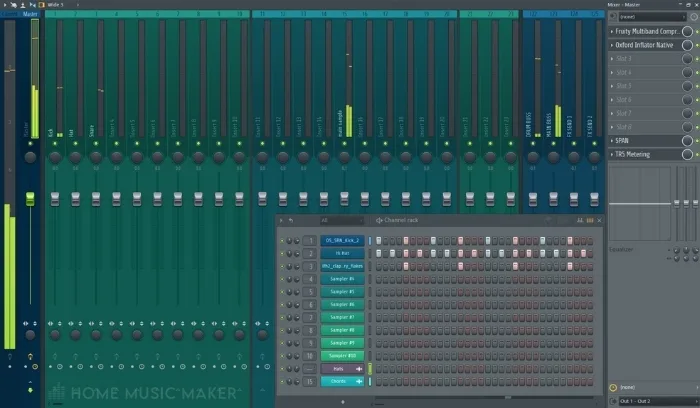Click undo icon in Channel rack header

[x=291, y=220]
